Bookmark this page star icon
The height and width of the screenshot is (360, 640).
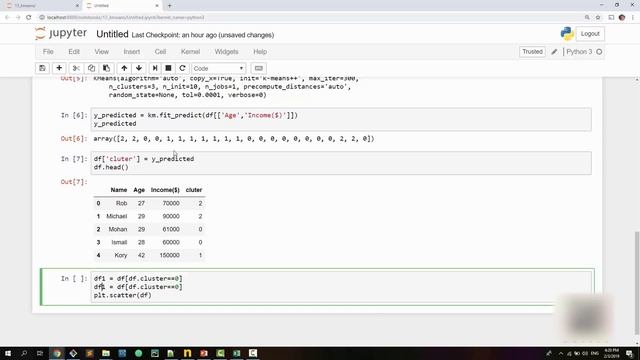[598, 18]
